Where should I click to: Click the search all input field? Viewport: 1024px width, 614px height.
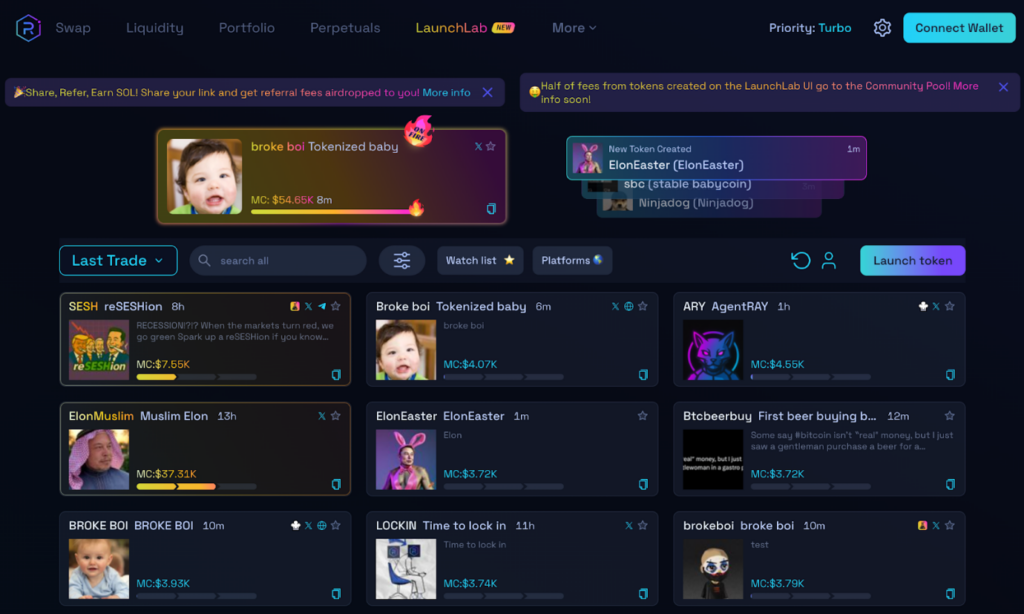pos(285,261)
